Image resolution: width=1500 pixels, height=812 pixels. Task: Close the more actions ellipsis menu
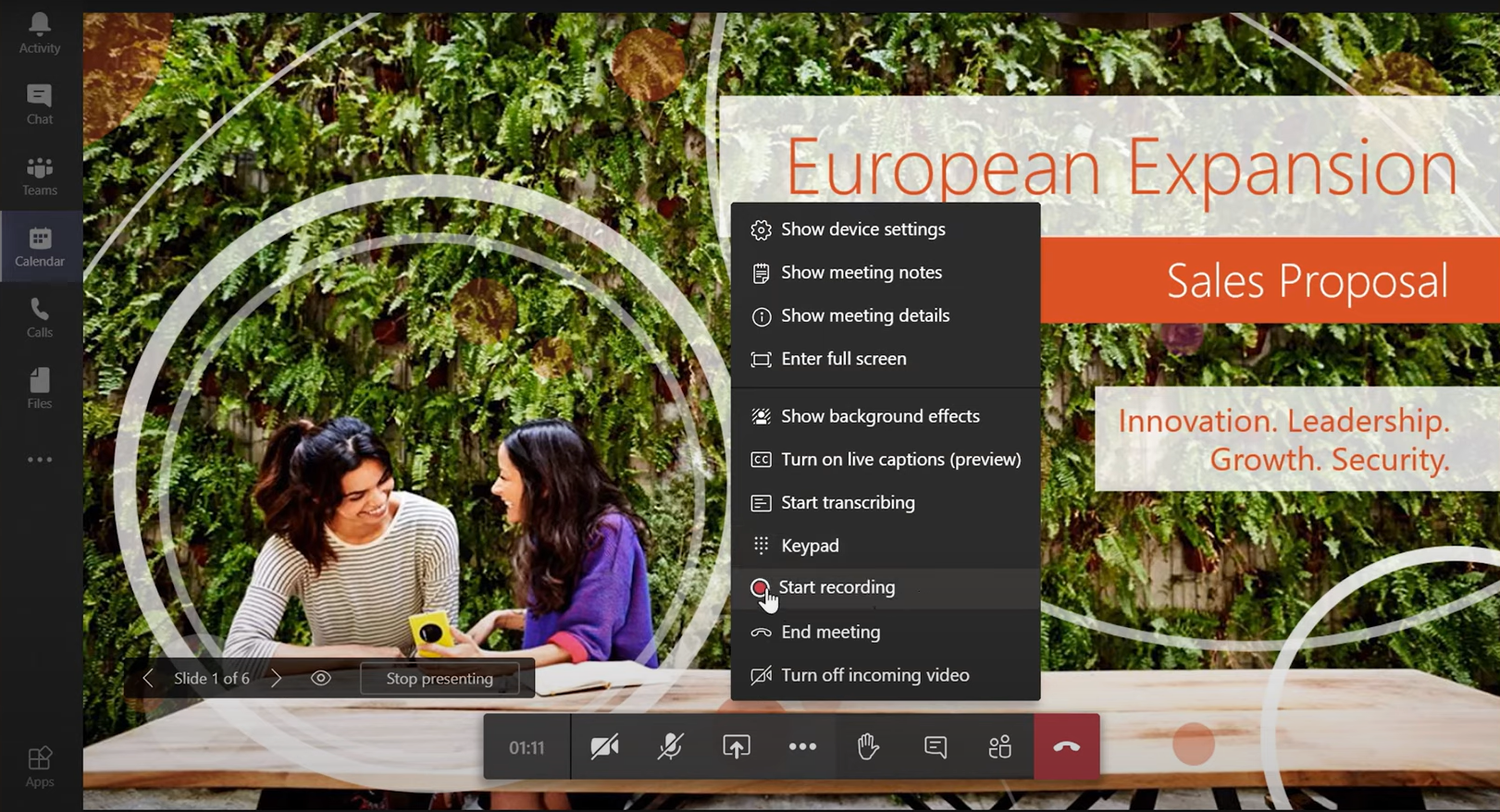(x=802, y=746)
